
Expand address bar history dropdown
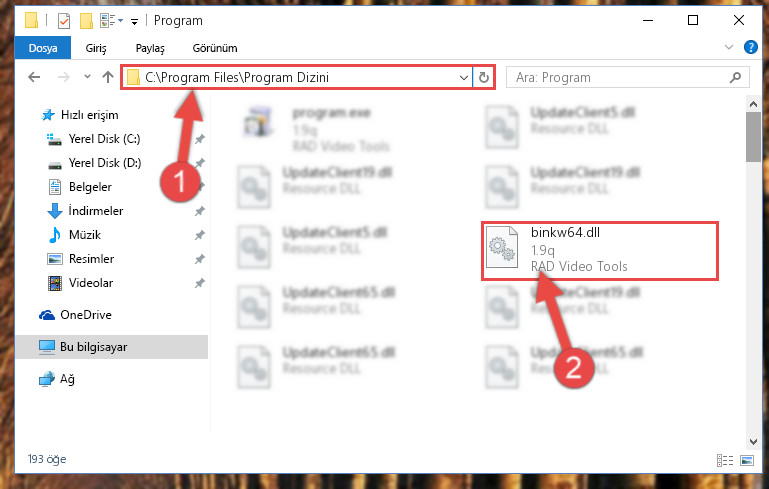pos(463,77)
